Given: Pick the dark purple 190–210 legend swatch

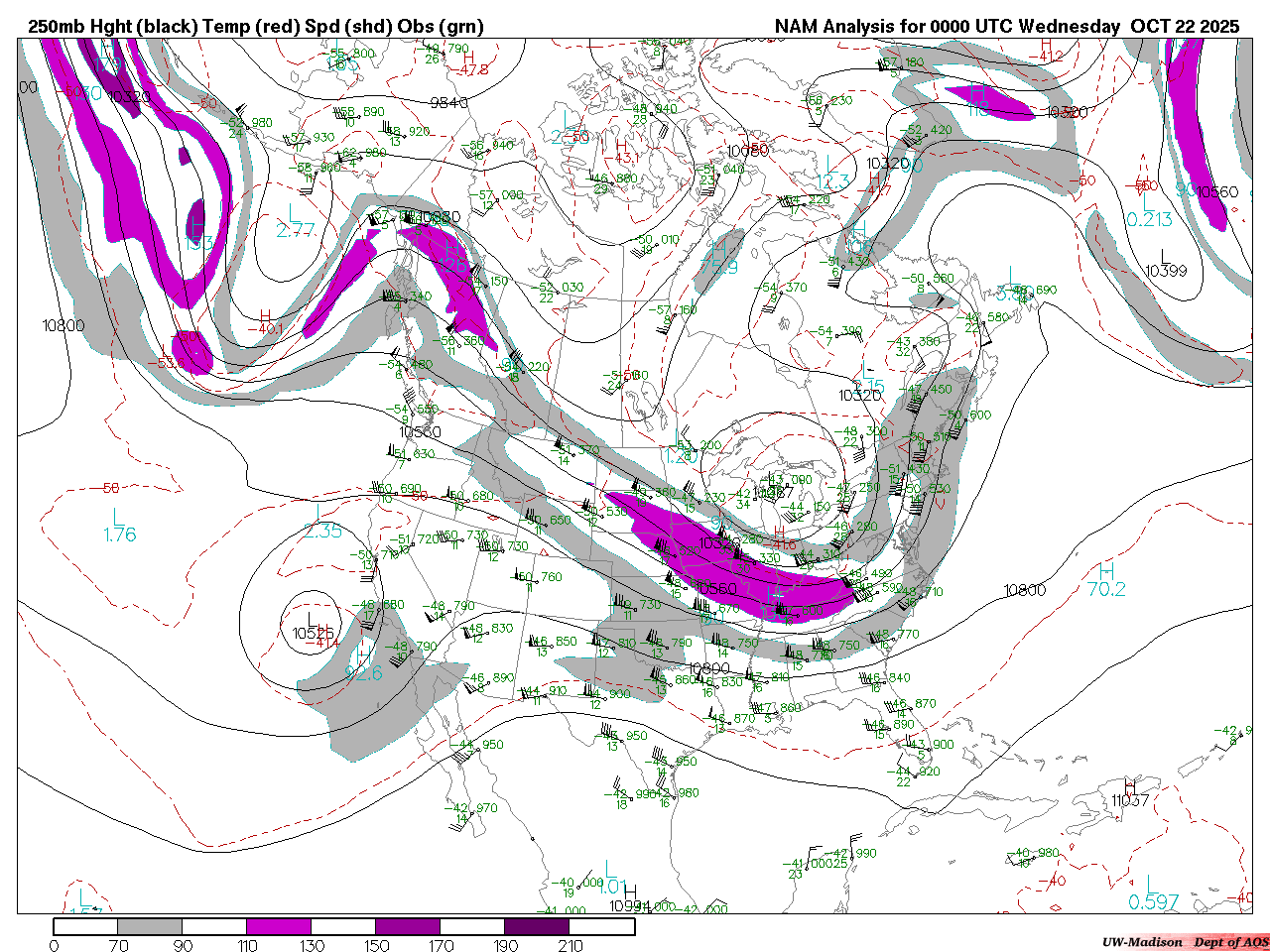Looking at the screenshot, I should (x=537, y=926).
